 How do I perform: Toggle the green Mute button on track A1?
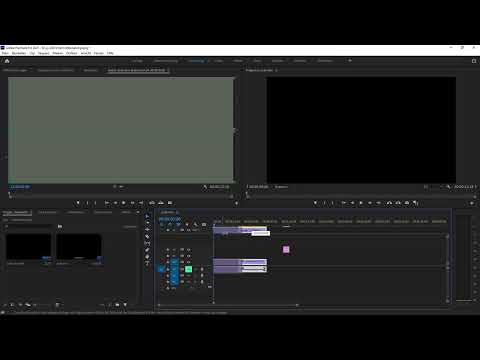(x=188, y=269)
